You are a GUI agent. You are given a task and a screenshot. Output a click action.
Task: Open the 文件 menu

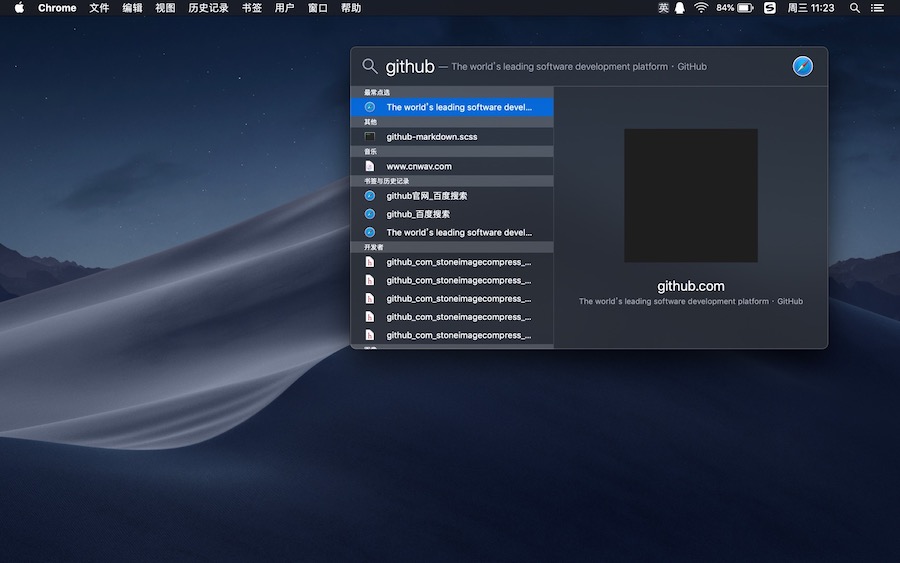(x=99, y=8)
